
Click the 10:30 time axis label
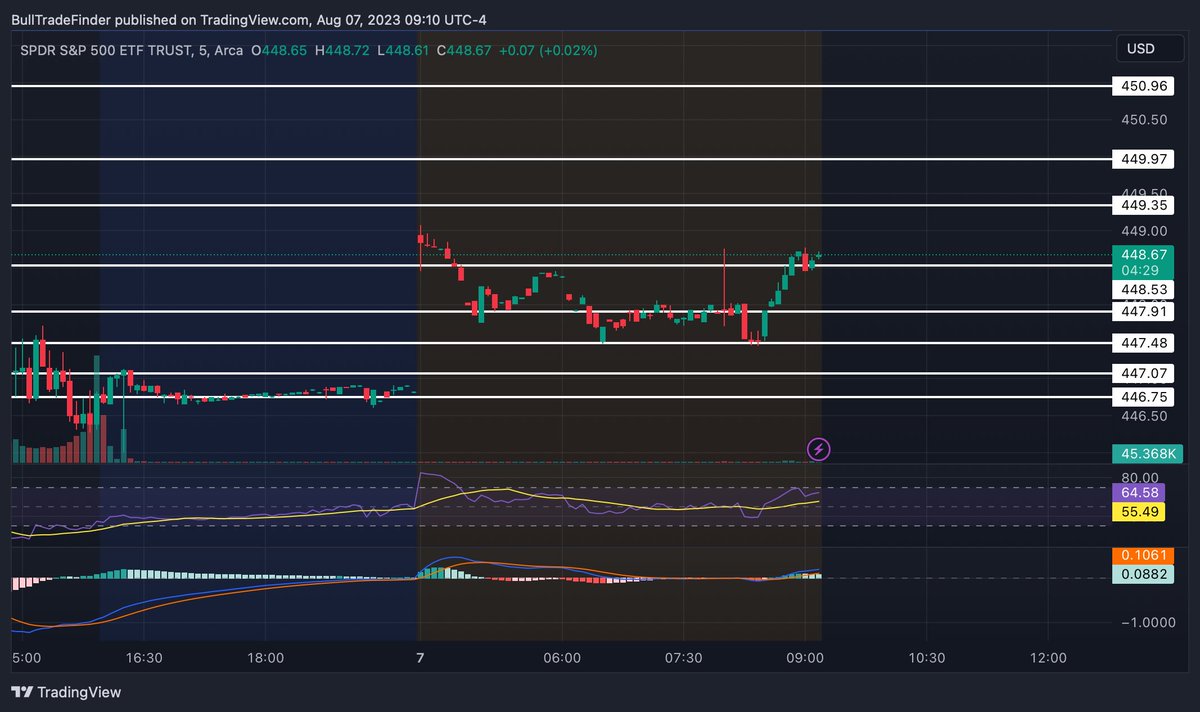pyautogui.click(x=927, y=657)
